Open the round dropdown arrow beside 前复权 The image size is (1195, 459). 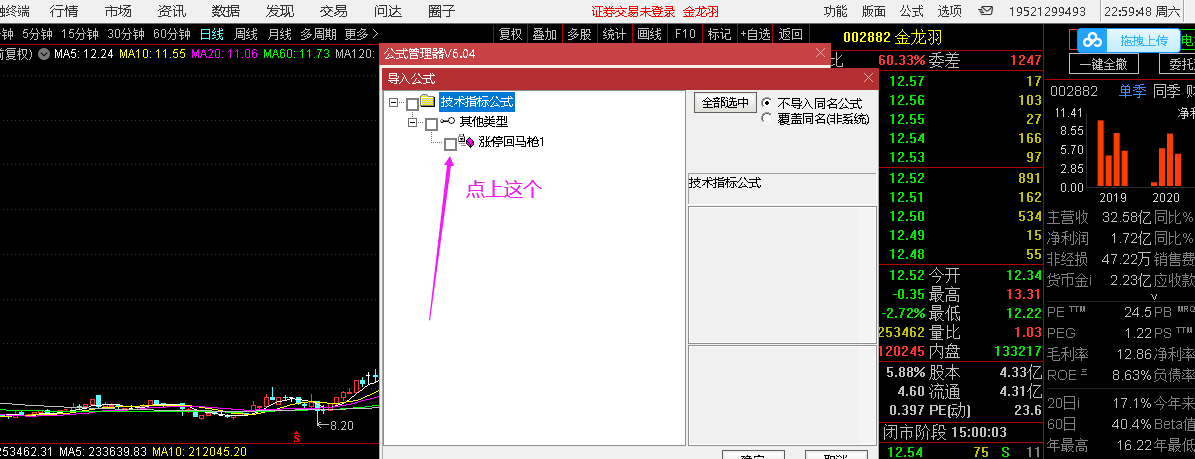(43, 54)
